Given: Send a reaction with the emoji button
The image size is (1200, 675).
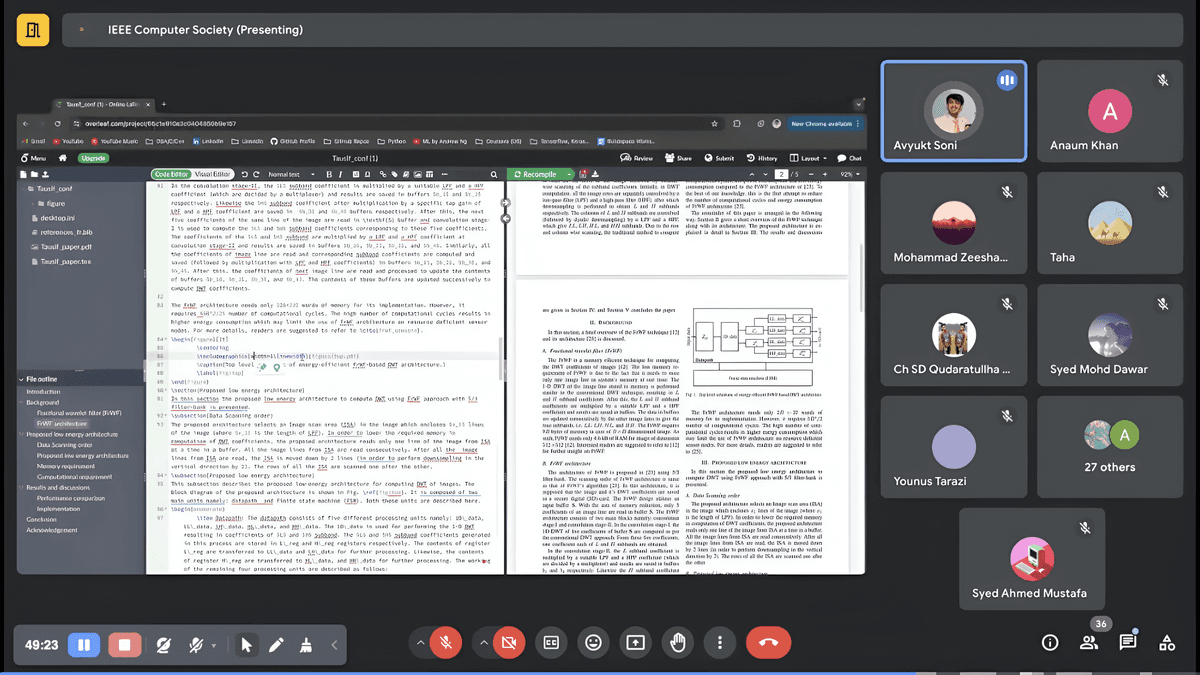Looking at the screenshot, I should coord(594,643).
